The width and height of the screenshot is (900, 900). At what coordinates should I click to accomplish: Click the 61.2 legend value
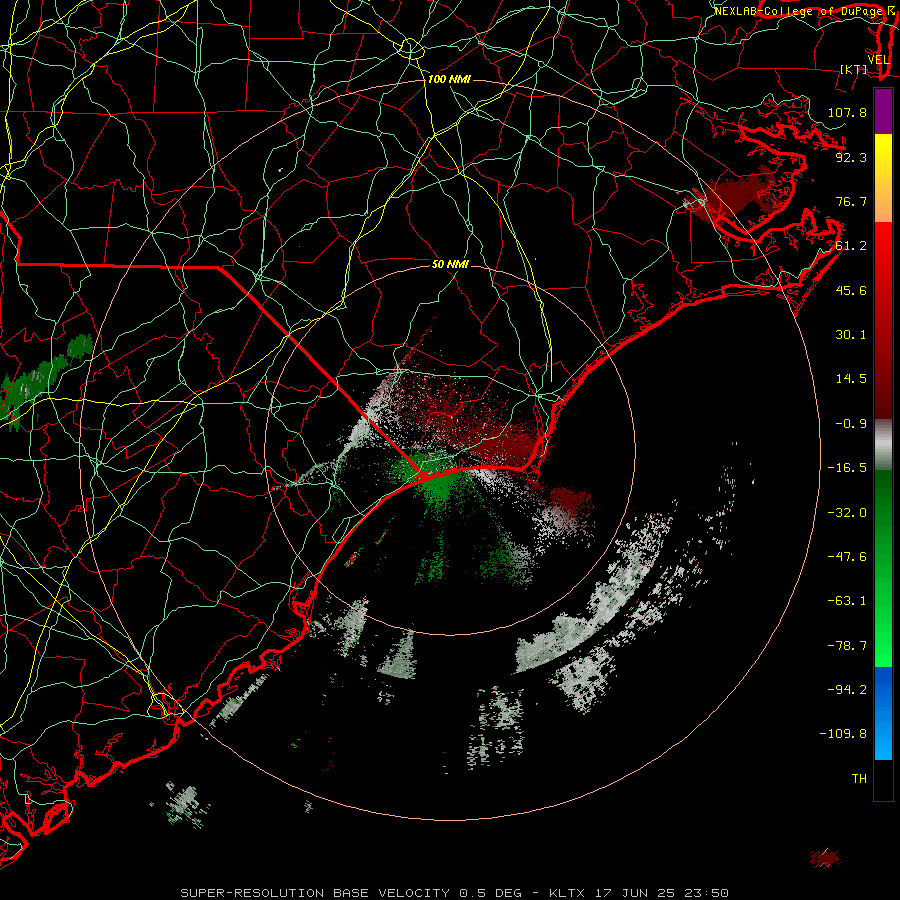point(851,246)
